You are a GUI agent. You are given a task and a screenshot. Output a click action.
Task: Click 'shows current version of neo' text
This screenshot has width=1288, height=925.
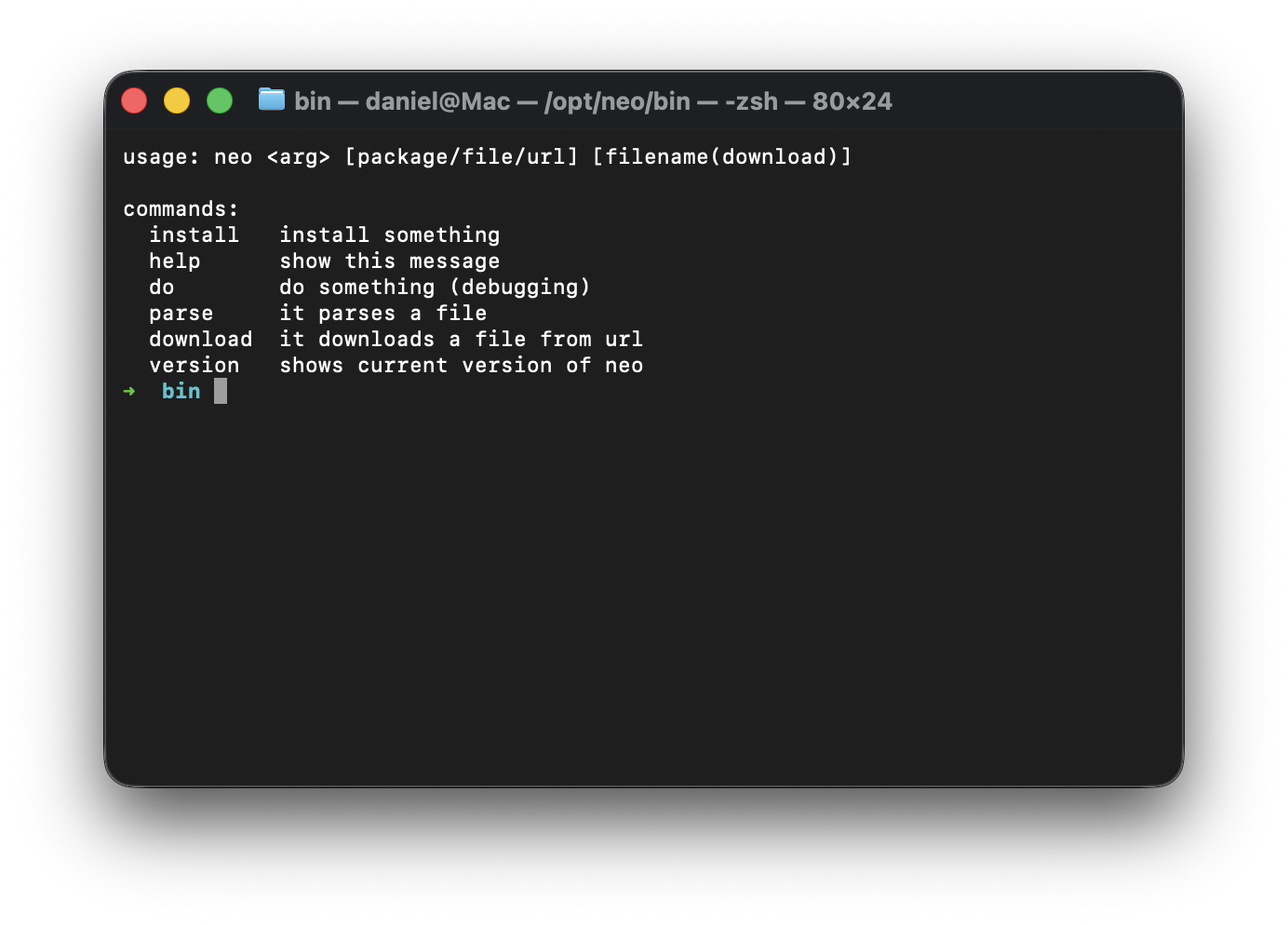461,365
